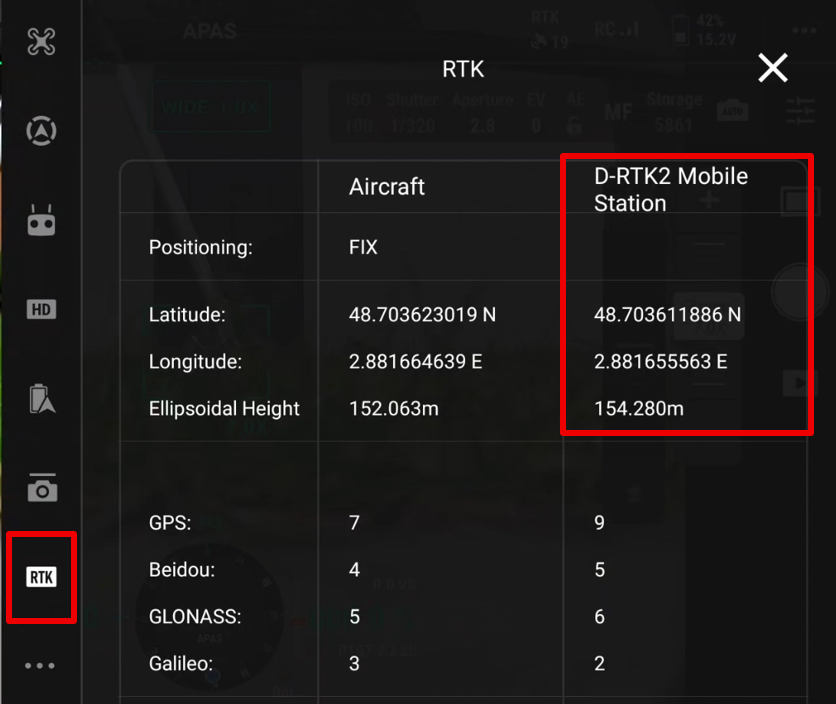Expand the More options at sidebar bottom
The height and width of the screenshot is (704, 836).
click(40, 665)
